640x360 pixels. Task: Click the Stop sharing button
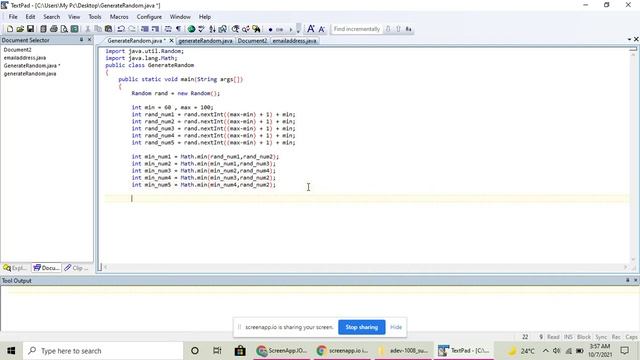tap(362, 327)
